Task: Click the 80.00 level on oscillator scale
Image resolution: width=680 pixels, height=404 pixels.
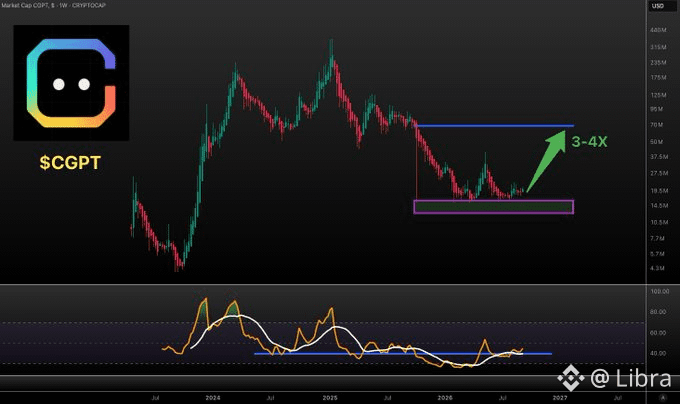Action: pyautogui.click(x=658, y=312)
